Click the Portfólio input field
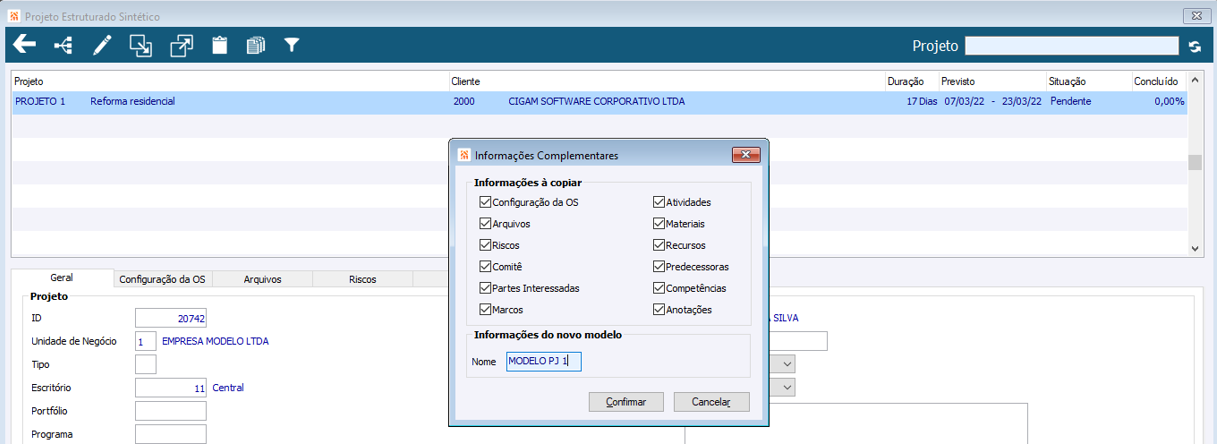1217x444 pixels. [x=171, y=411]
